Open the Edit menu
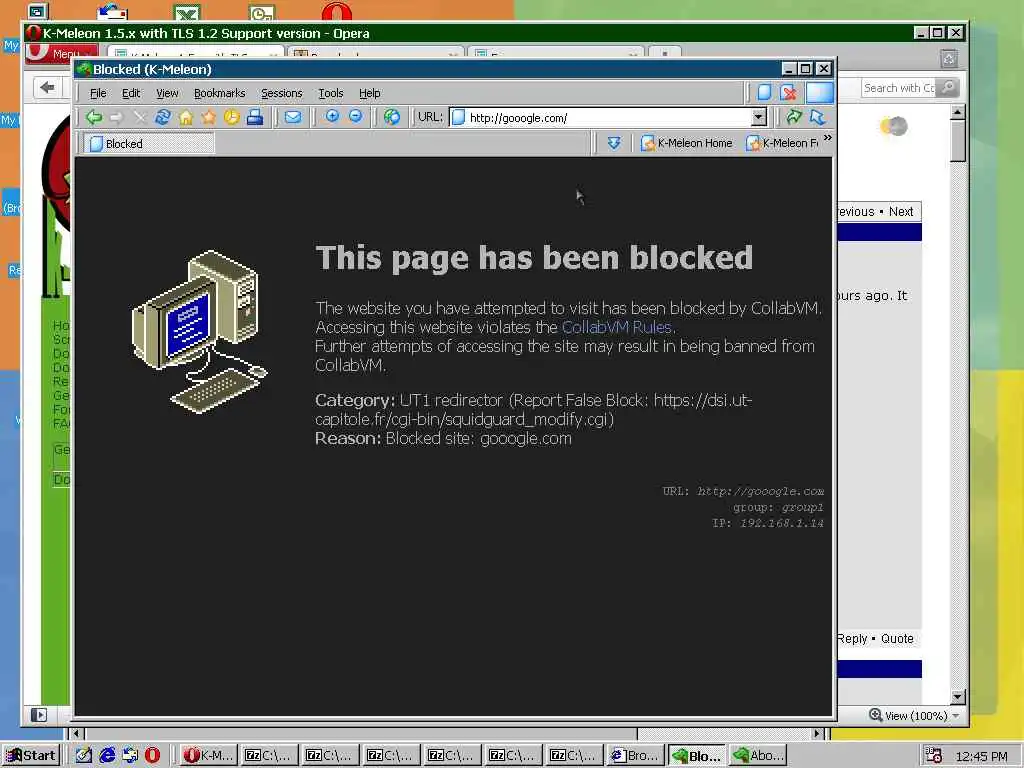 click(x=131, y=93)
